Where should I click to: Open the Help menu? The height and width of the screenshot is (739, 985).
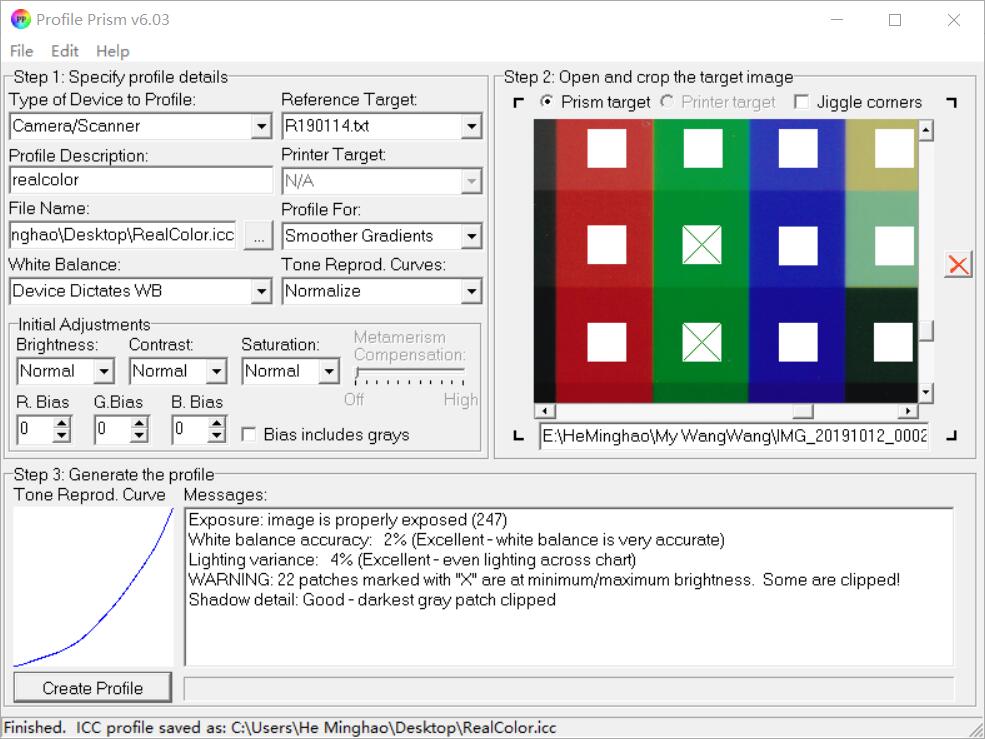click(x=113, y=51)
